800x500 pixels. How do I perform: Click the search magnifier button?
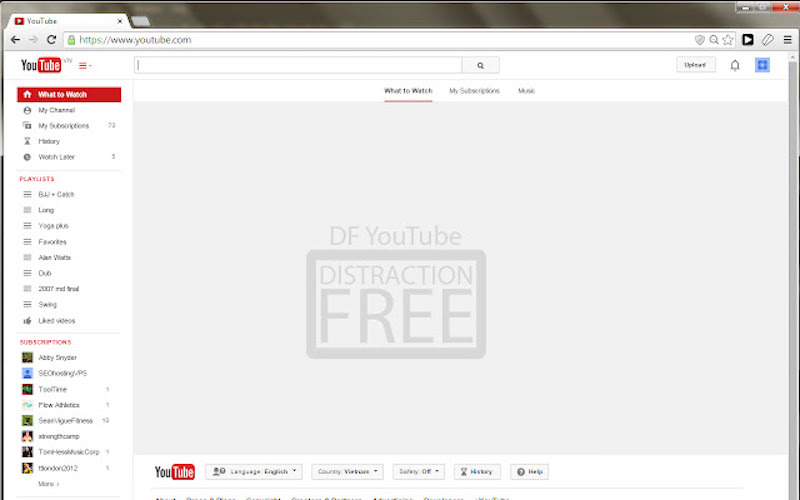(480, 65)
